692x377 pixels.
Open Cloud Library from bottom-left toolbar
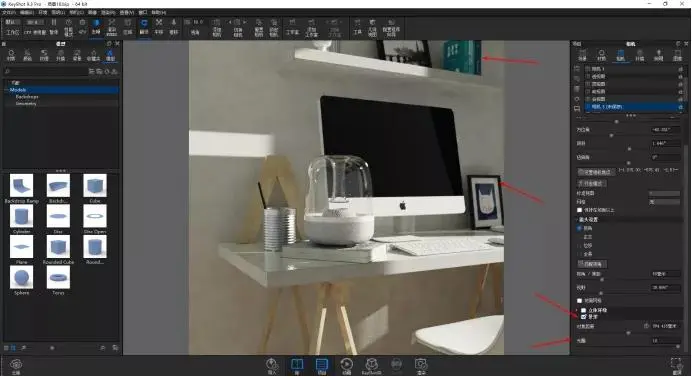[x=16, y=366]
